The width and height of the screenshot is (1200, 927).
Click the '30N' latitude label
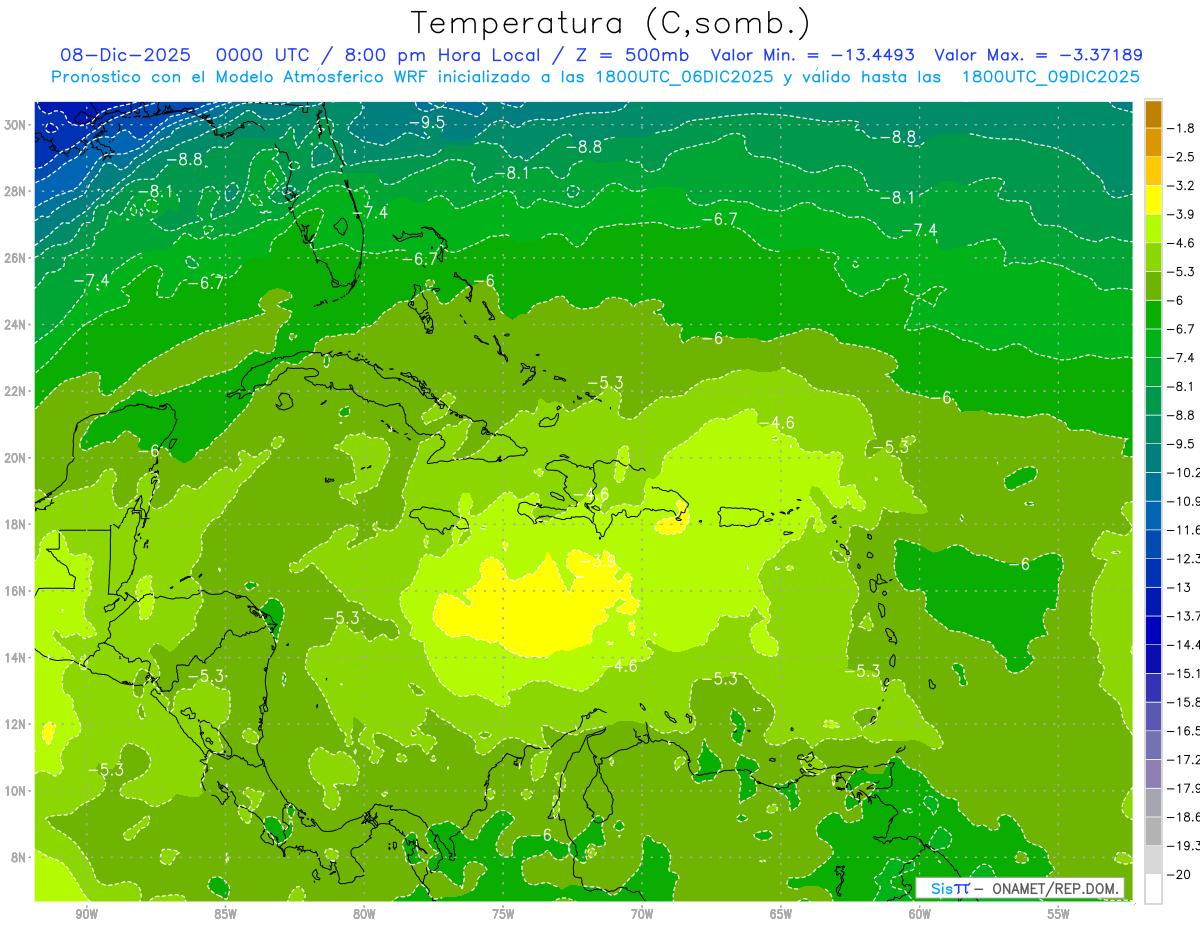(15, 125)
